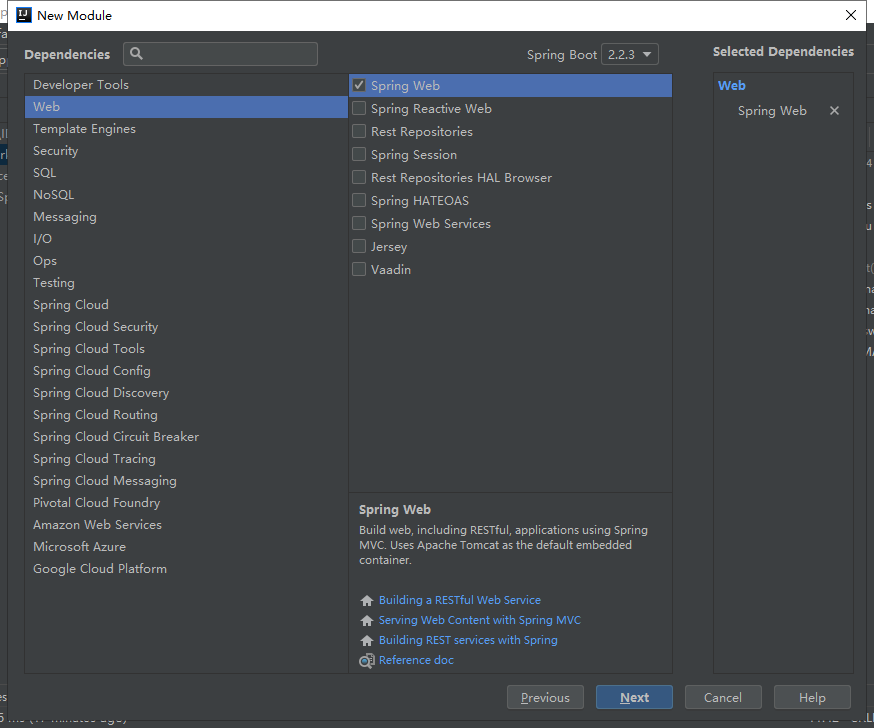Open the Building a RESTful Web Service link
874x728 pixels.
click(x=459, y=600)
